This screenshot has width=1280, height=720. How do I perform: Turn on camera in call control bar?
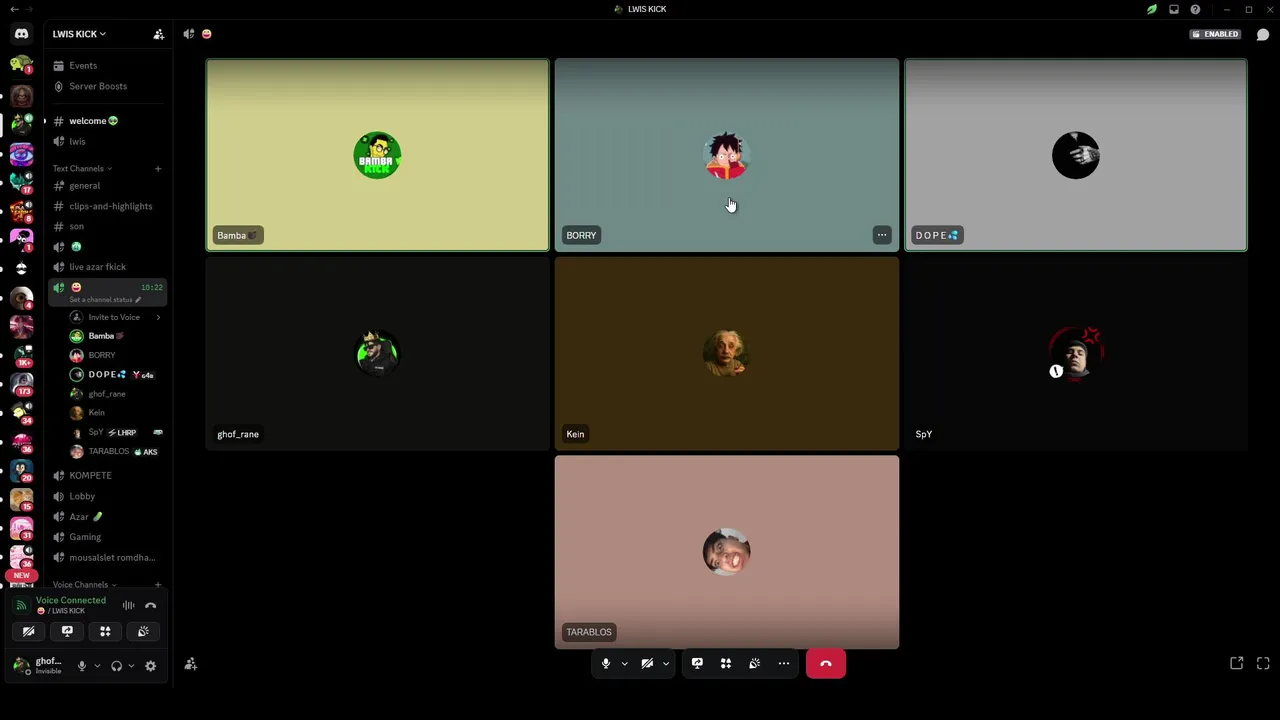647,663
